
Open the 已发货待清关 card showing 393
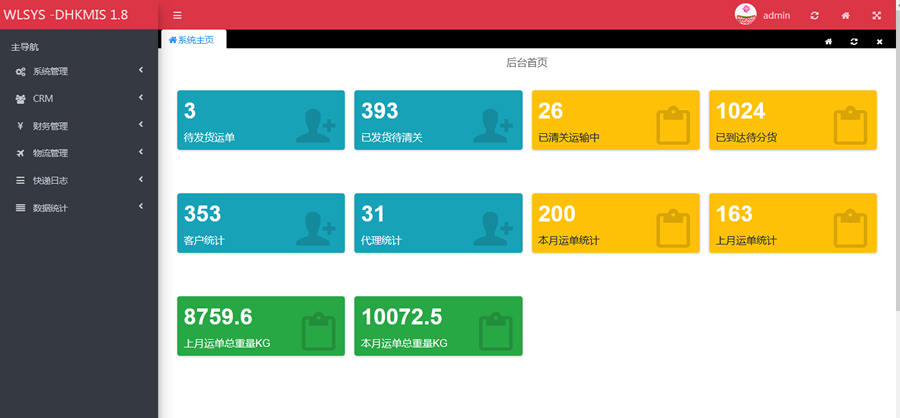coord(438,120)
